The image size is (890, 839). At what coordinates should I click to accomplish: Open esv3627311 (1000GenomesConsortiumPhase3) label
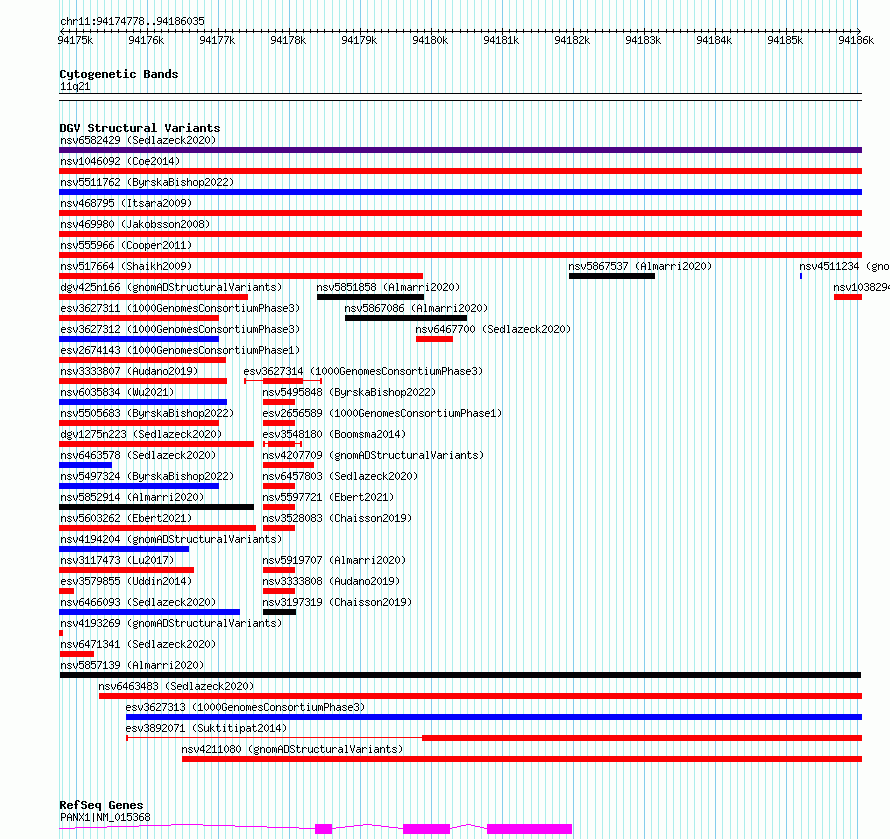pos(180,308)
